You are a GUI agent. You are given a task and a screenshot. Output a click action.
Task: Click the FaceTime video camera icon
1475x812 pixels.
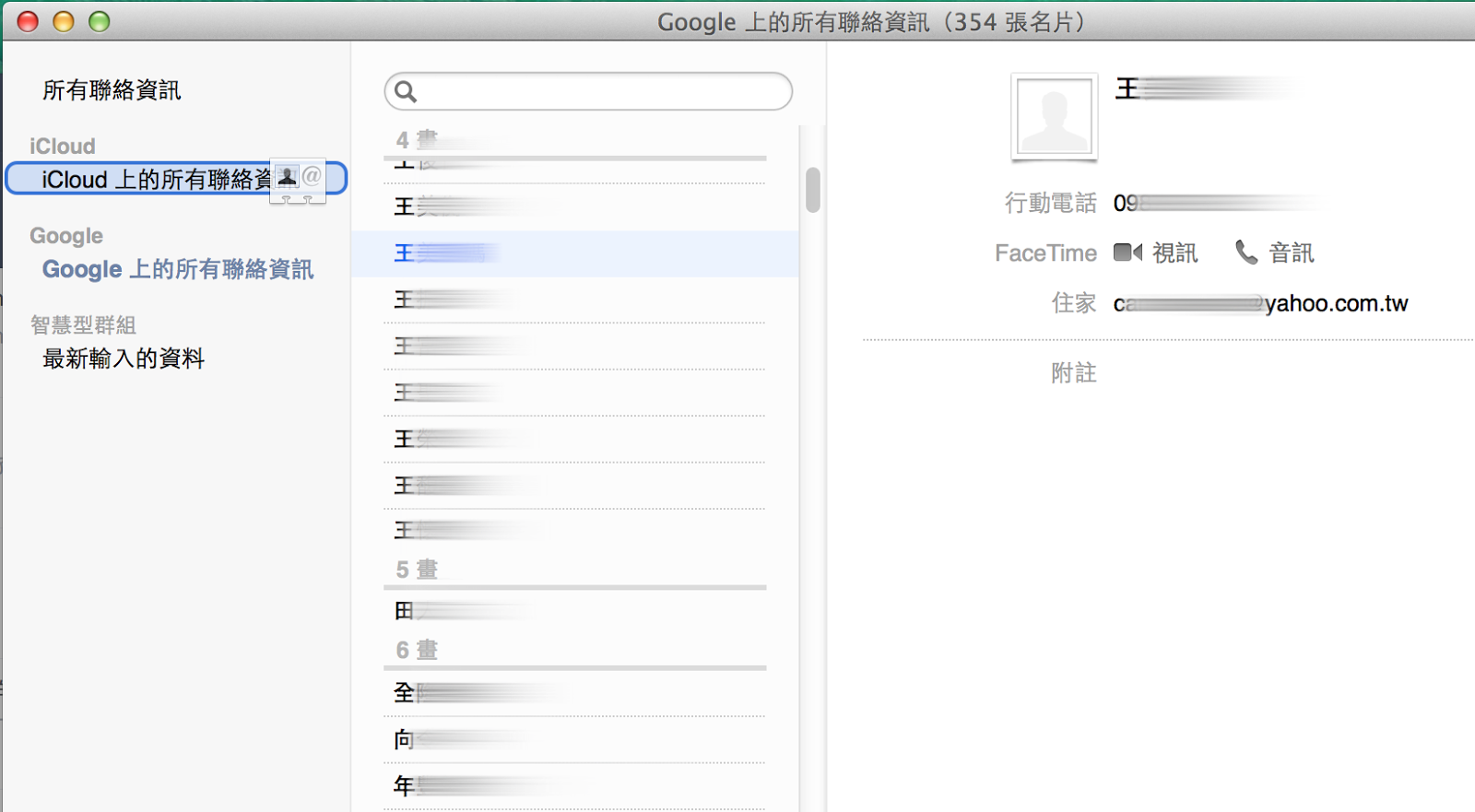(x=1127, y=253)
